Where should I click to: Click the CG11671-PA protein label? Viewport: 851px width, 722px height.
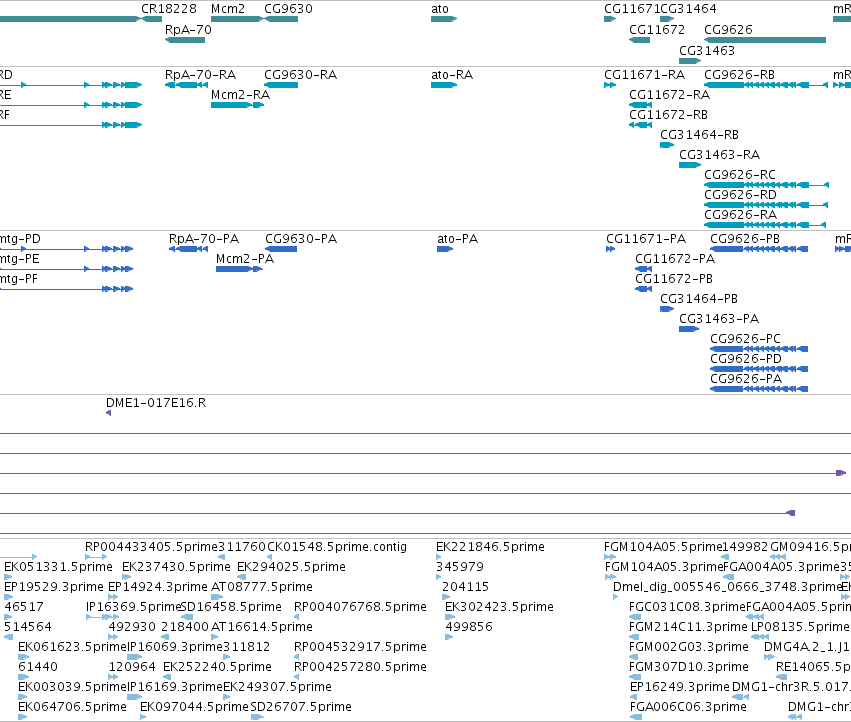pos(646,239)
